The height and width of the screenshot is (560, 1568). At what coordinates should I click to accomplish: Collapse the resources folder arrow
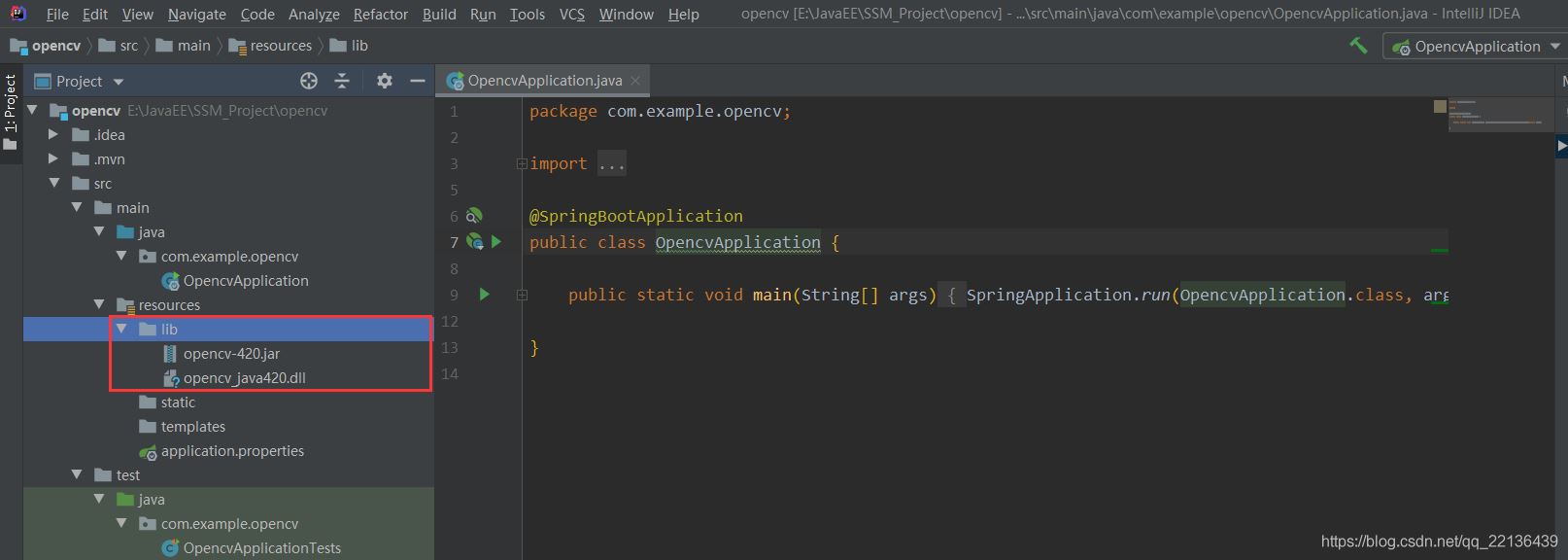99,304
